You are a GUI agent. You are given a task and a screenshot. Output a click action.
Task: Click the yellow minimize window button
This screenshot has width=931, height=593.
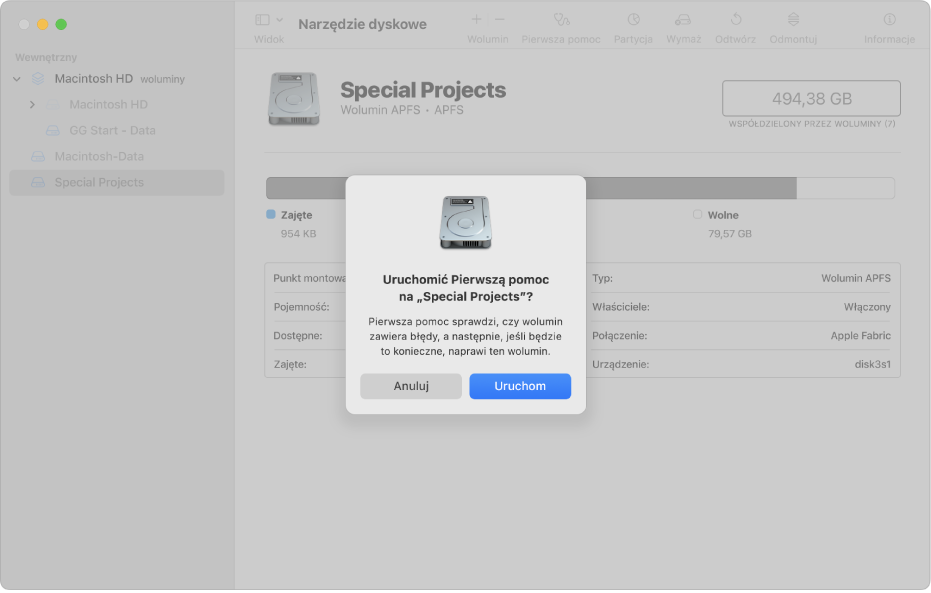pyautogui.click(x=43, y=24)
